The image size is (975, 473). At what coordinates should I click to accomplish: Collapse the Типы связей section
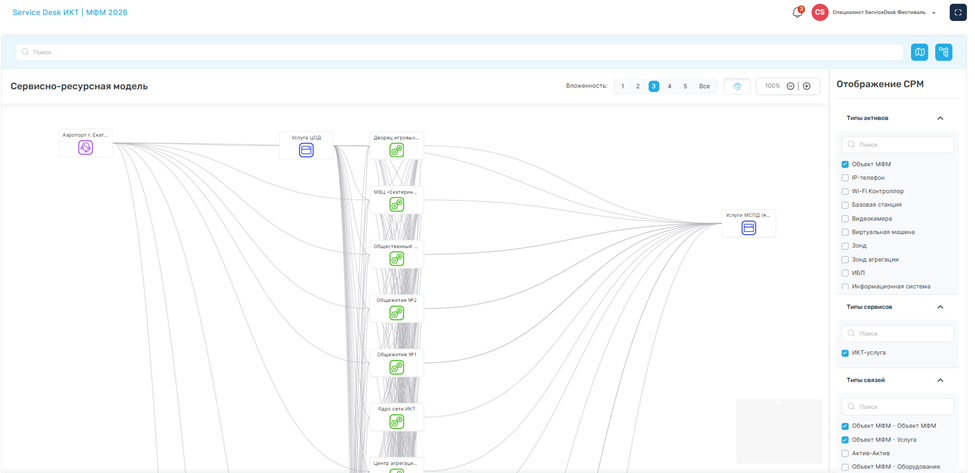(x=940, y=380)
